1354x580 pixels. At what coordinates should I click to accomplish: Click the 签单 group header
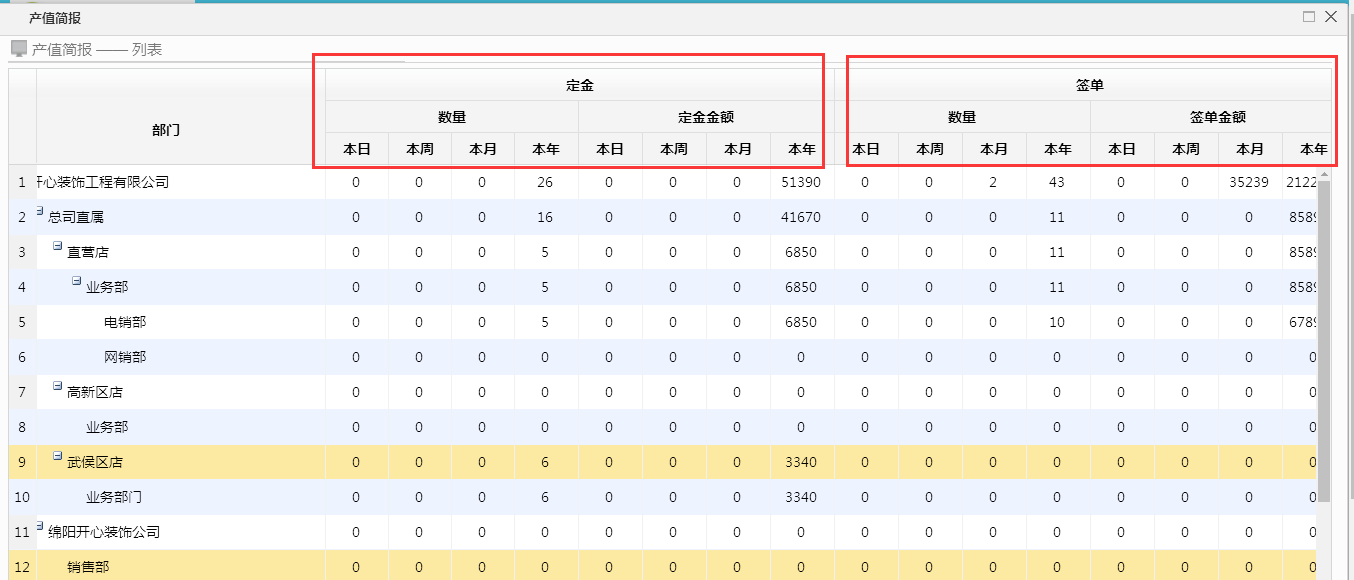pos(1089,86)
